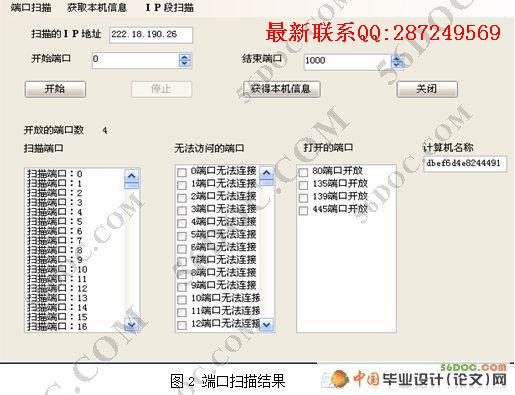Click the IP address input field 222.18.190.26
The height and width of the screenshot is (395, 515).
[151, 35]
